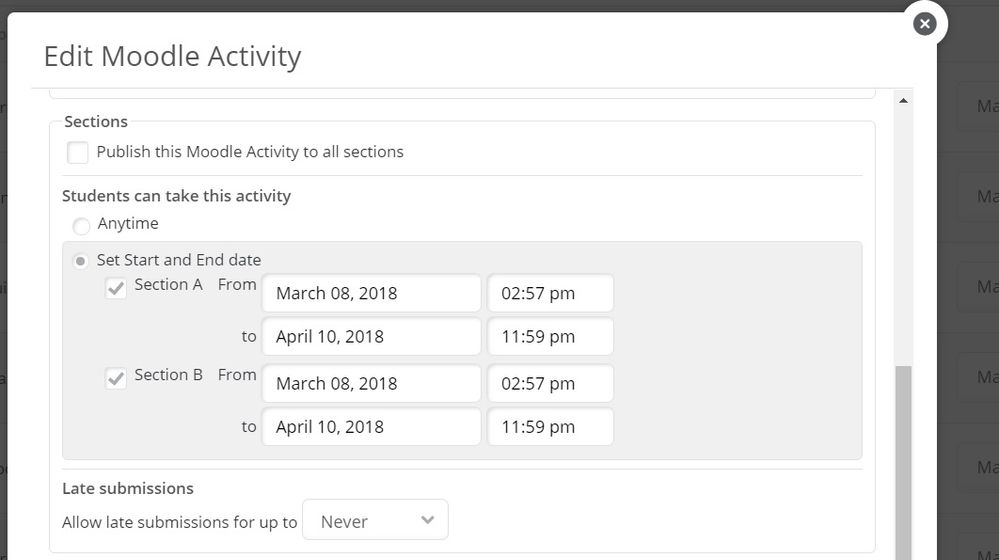This screenshot has height=560, width=999.
Task: Edit Section B to date April 10, 2018
Action: point(371,427)
